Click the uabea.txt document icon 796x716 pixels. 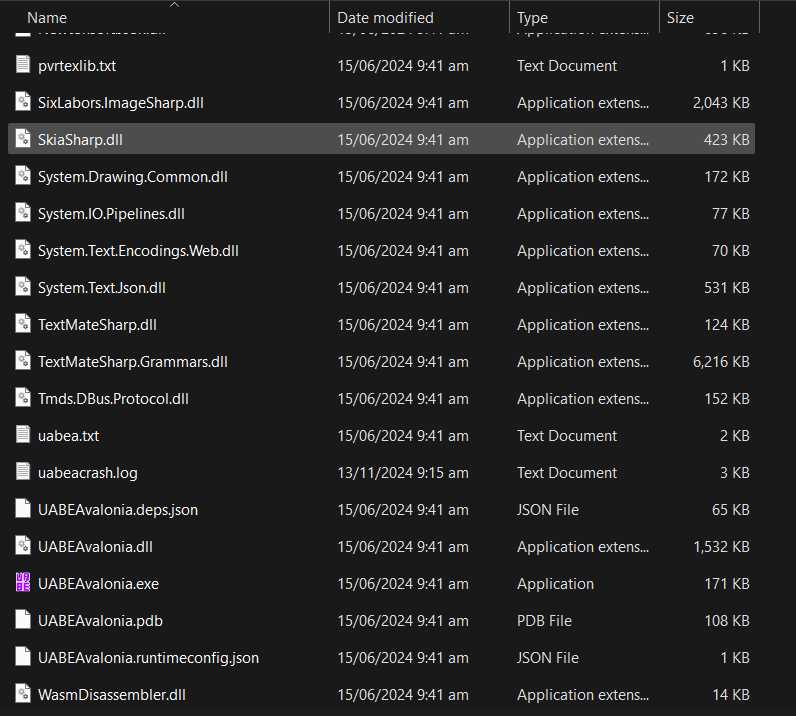(23, 435)
